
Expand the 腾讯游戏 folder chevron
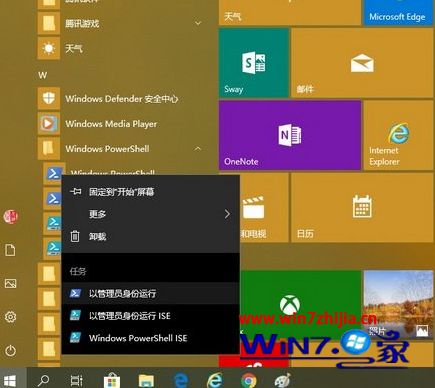(x=198, y=23)
